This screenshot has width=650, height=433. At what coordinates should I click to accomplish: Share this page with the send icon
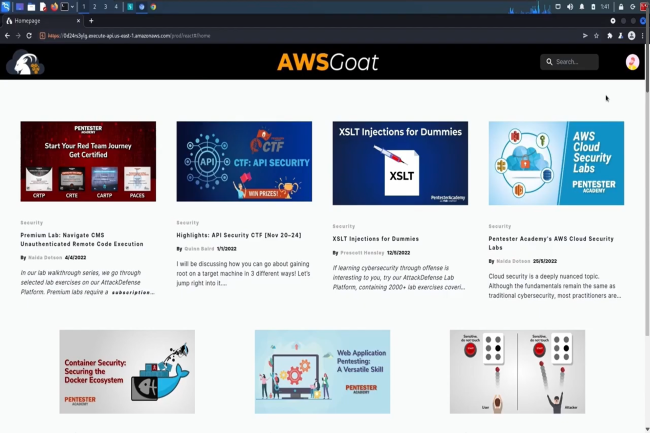585,36
